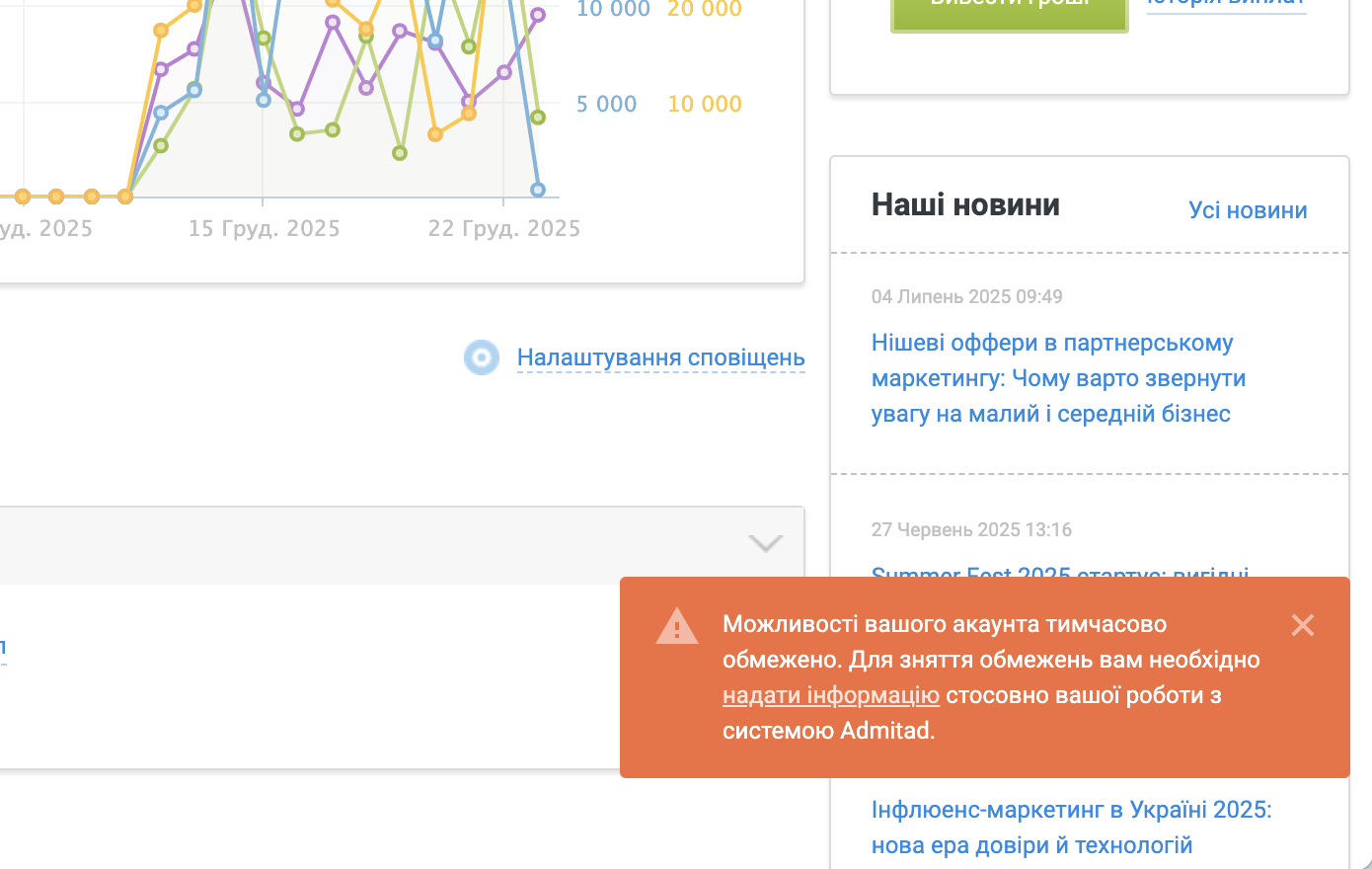
Task: Follow the "надати інформацію" link in alert
Action: tap(830, 695)
